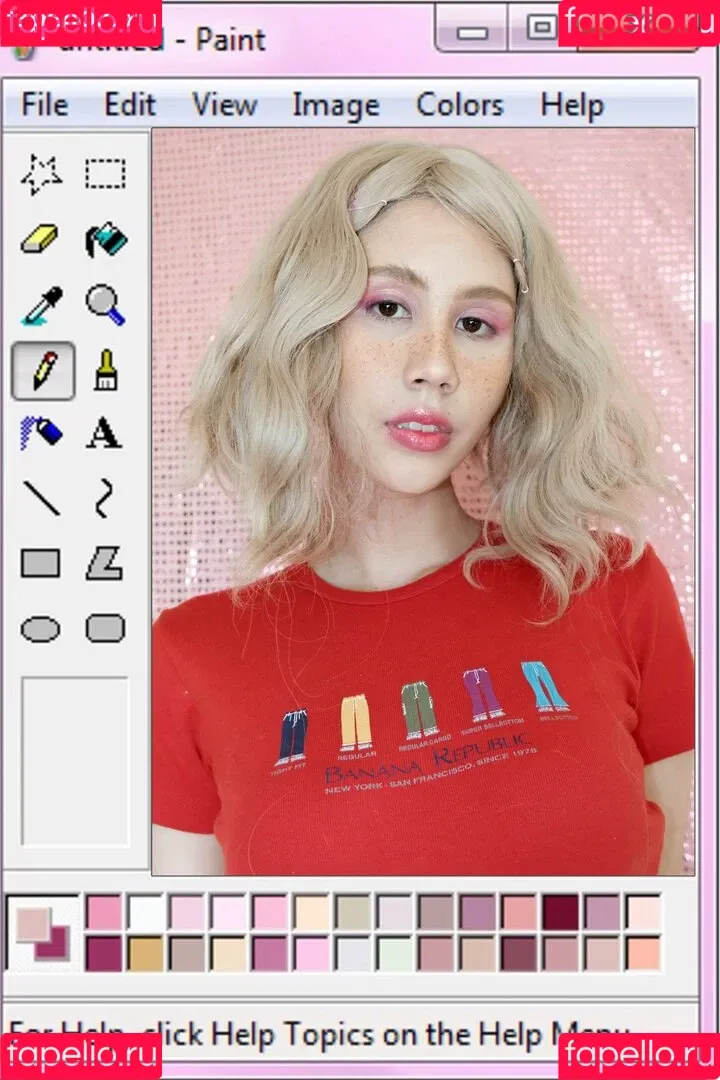Select the Magnifier tool
The width and height of the screenshot is (720, 1080).
pos(105,304)
